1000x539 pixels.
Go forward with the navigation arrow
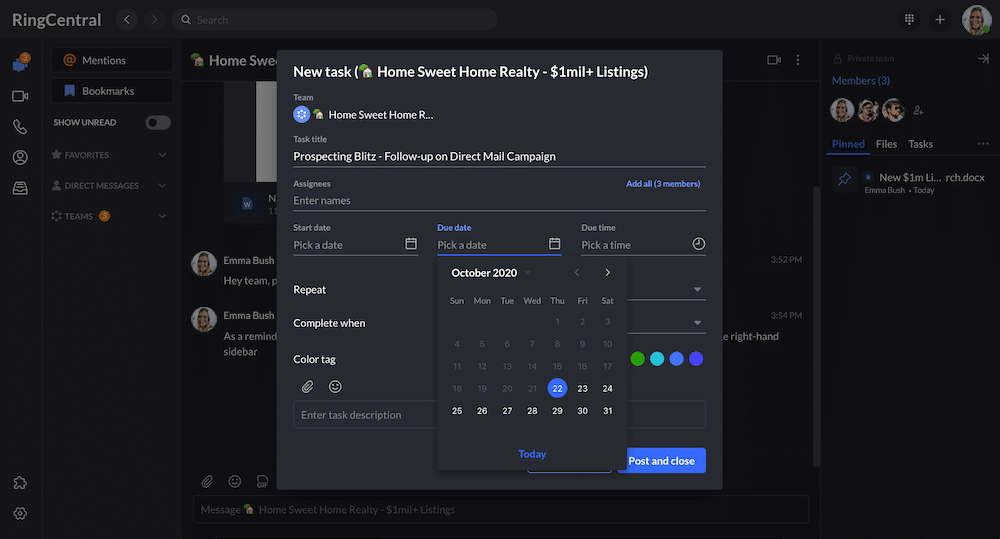154,20
